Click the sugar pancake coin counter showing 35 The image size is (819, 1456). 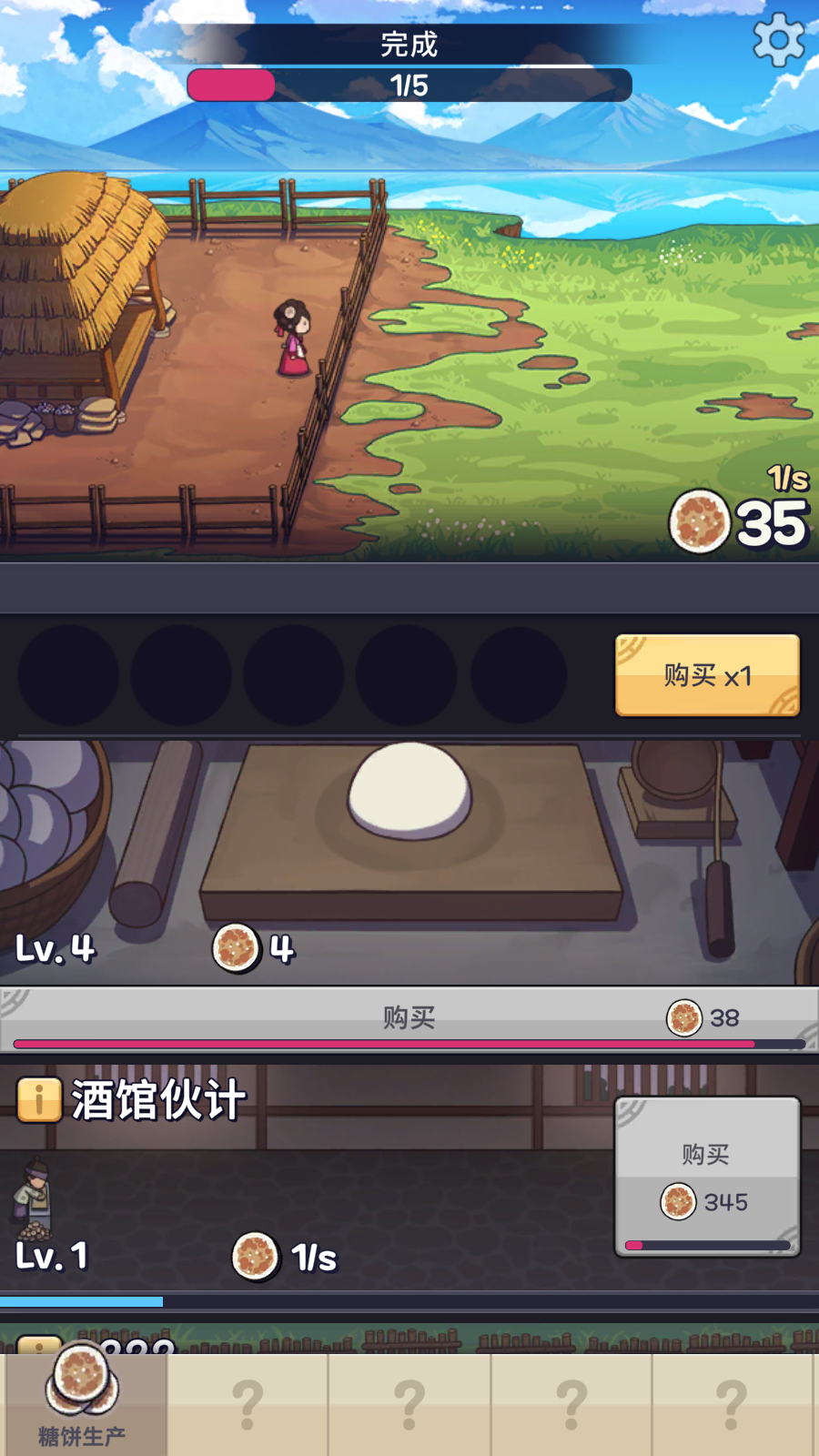(738, 522)
